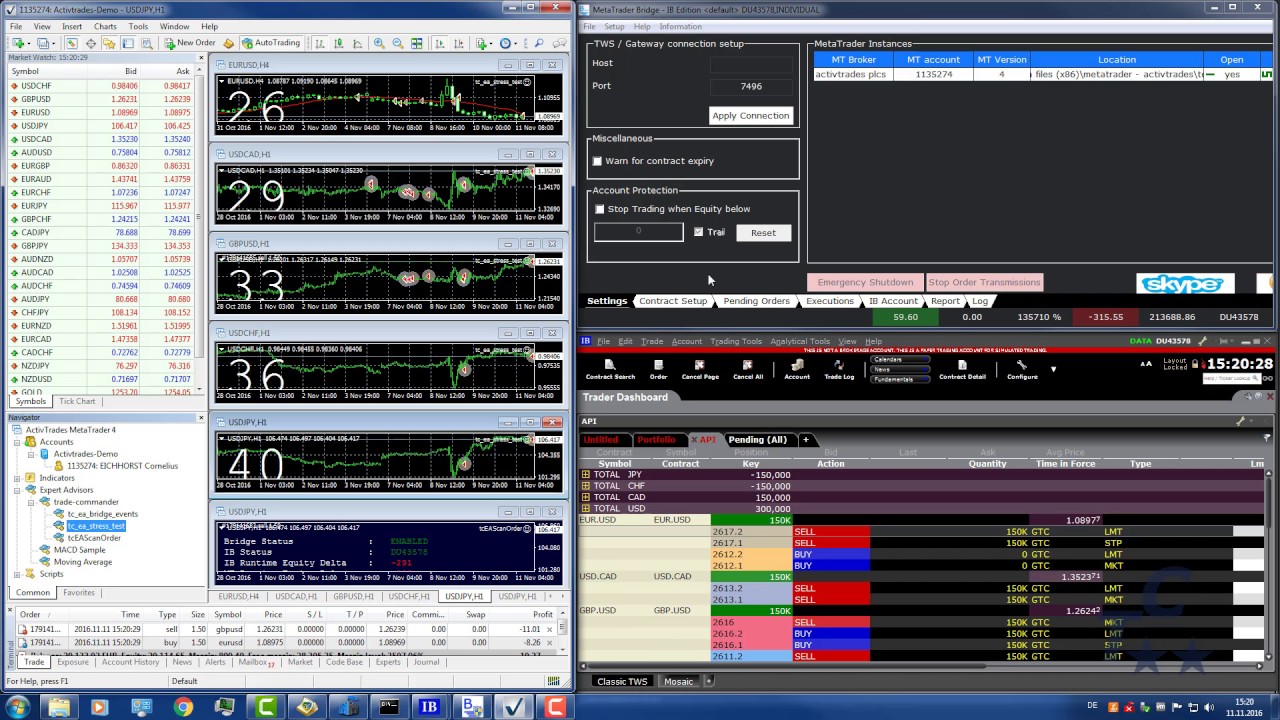Open Contract Search in TWS toolbar

[x=610, y=370]
